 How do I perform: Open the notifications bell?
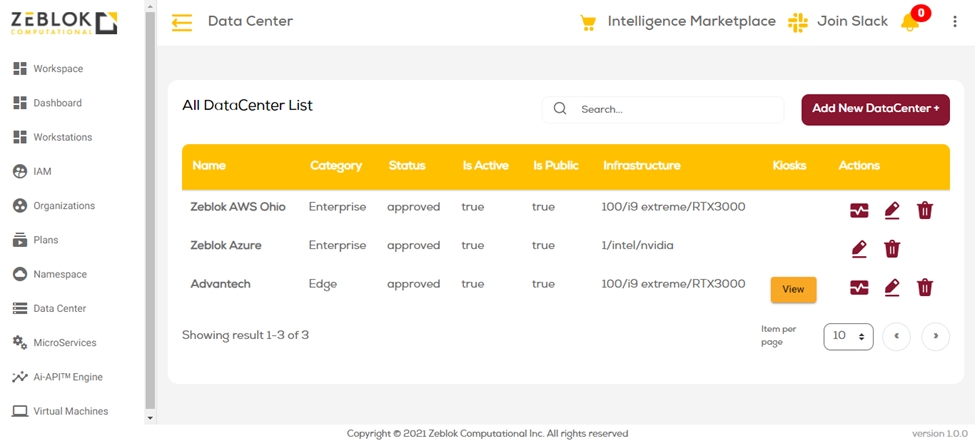[910, 22]
